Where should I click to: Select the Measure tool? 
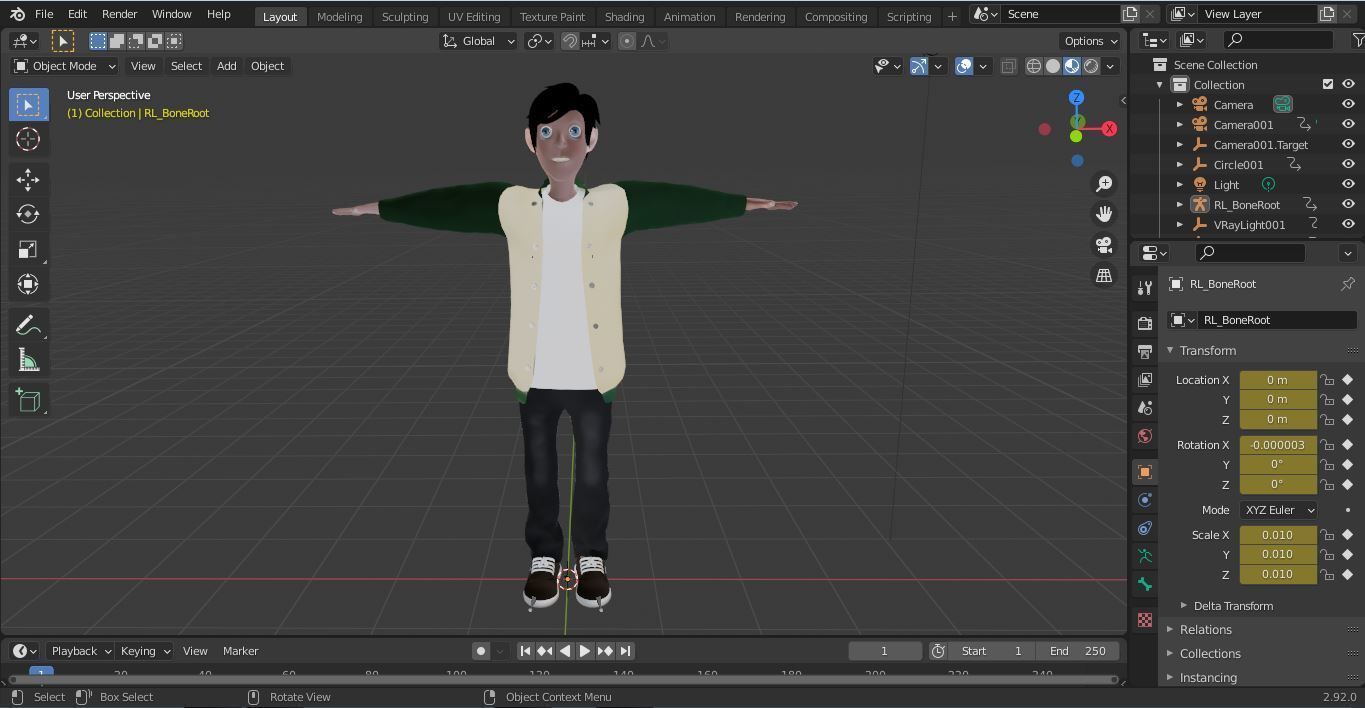28,360
